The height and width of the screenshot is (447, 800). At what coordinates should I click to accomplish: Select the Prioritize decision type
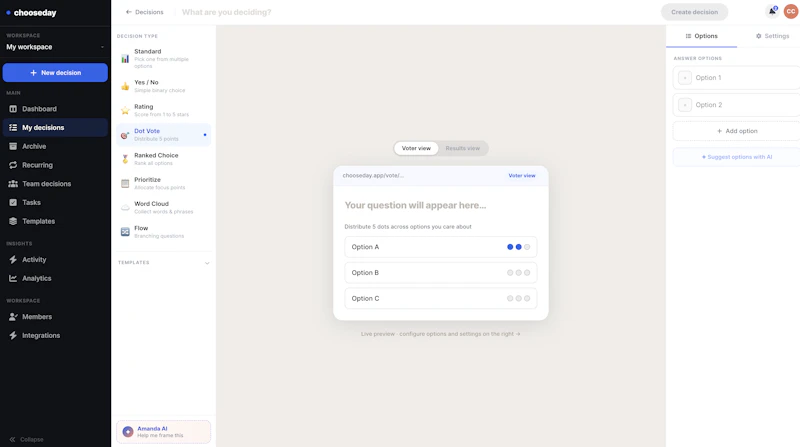163,183
